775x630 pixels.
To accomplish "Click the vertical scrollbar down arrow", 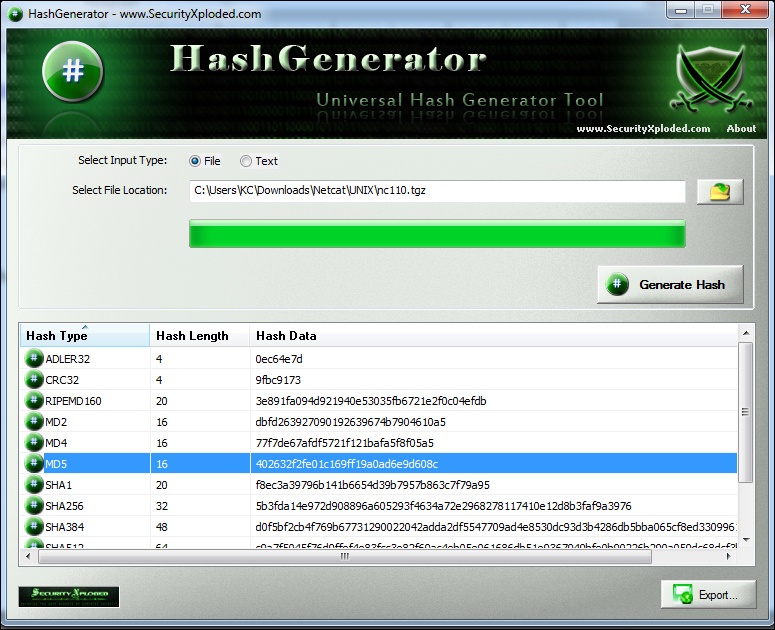I will tap(746, 540).
